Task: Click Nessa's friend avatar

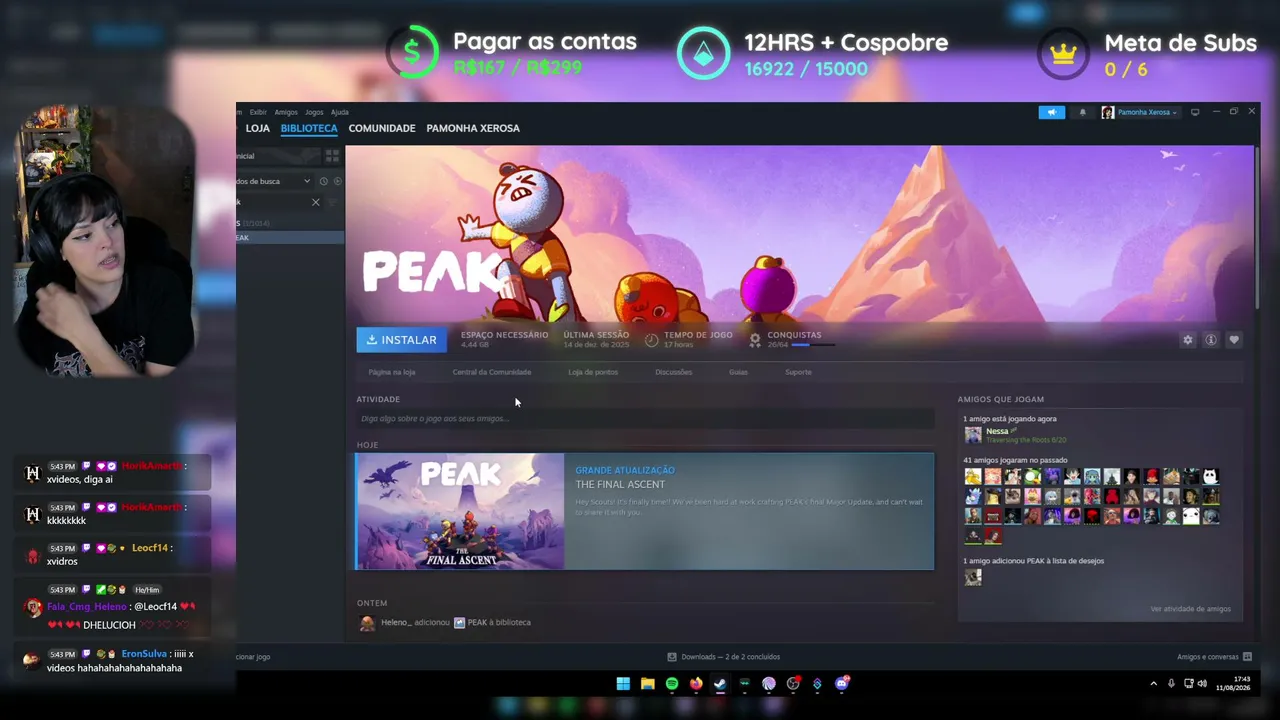Action: (x=973, y=435)
